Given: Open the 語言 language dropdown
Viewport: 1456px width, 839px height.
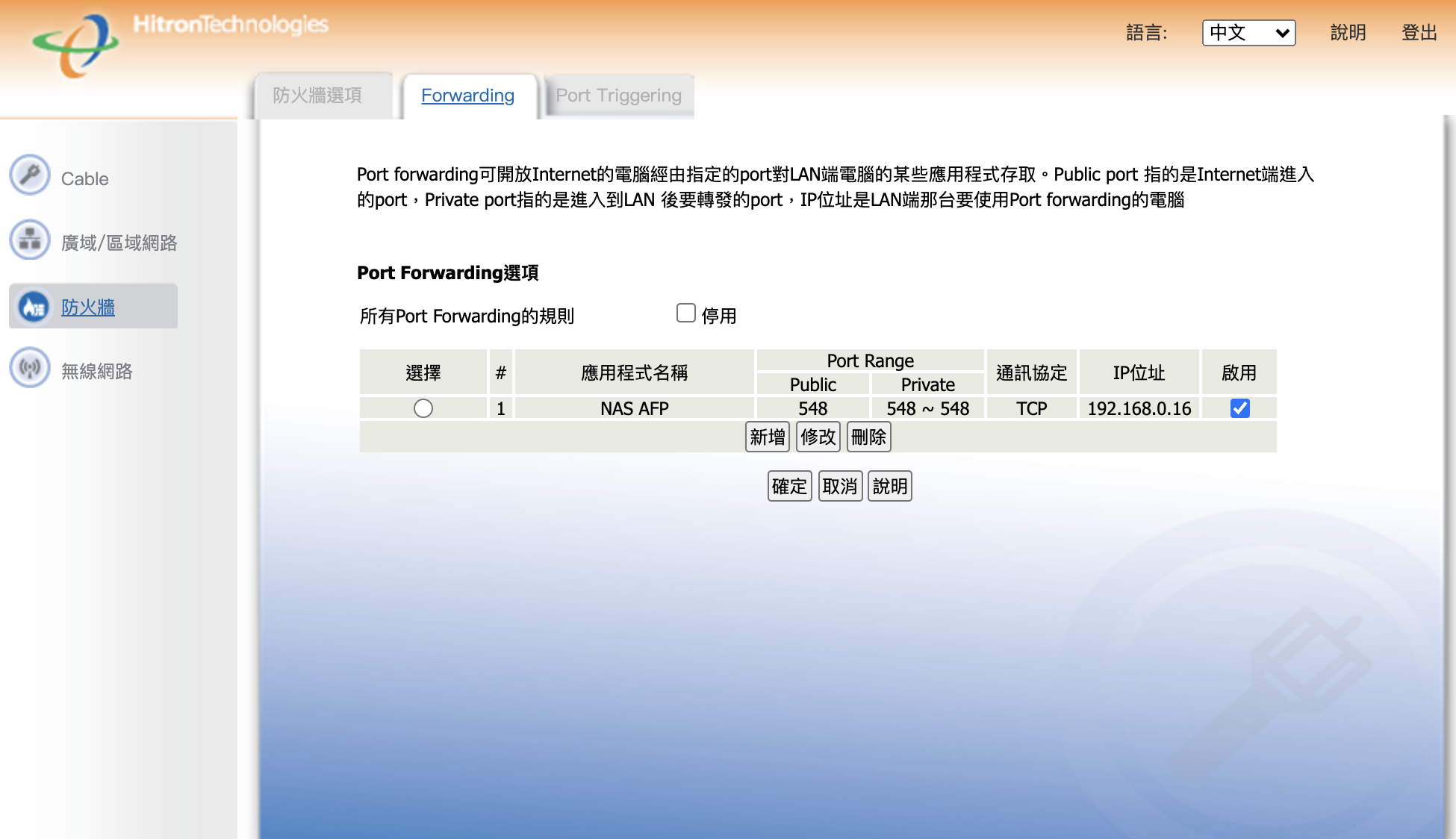Looking at the screenshot, I should click(x=1248, y=33).
